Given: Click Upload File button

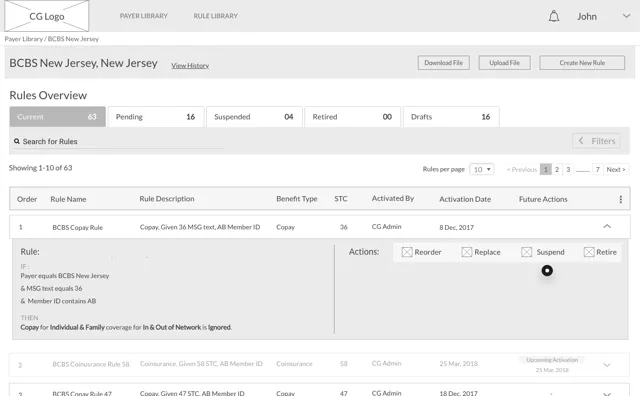Looking at the screenshot, I should [x=504, y=63].
